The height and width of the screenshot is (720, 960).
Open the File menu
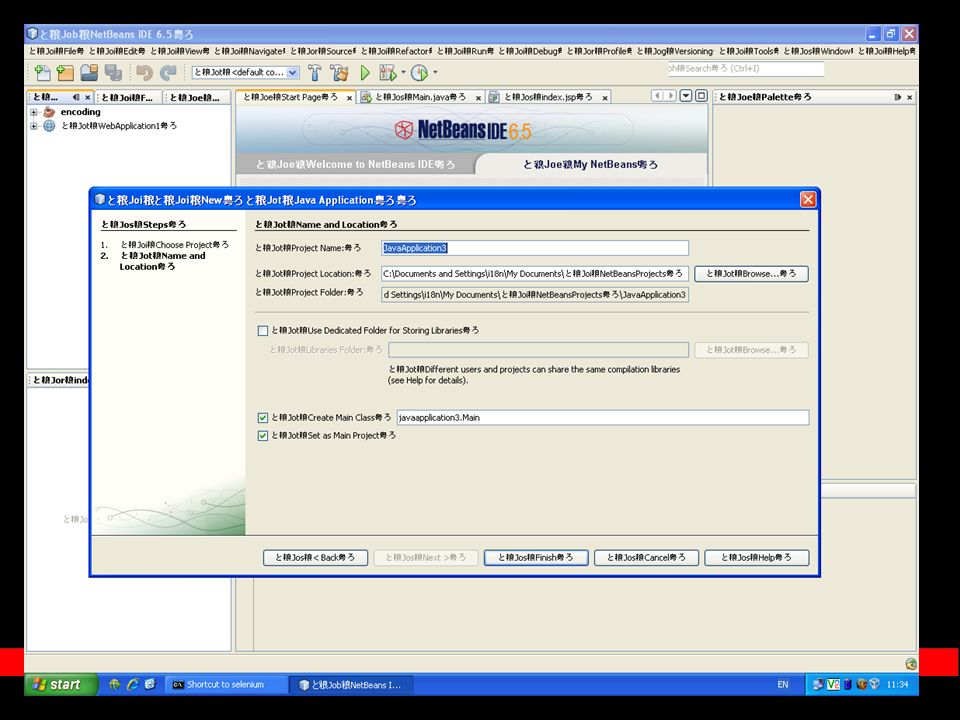click(56, 51)
